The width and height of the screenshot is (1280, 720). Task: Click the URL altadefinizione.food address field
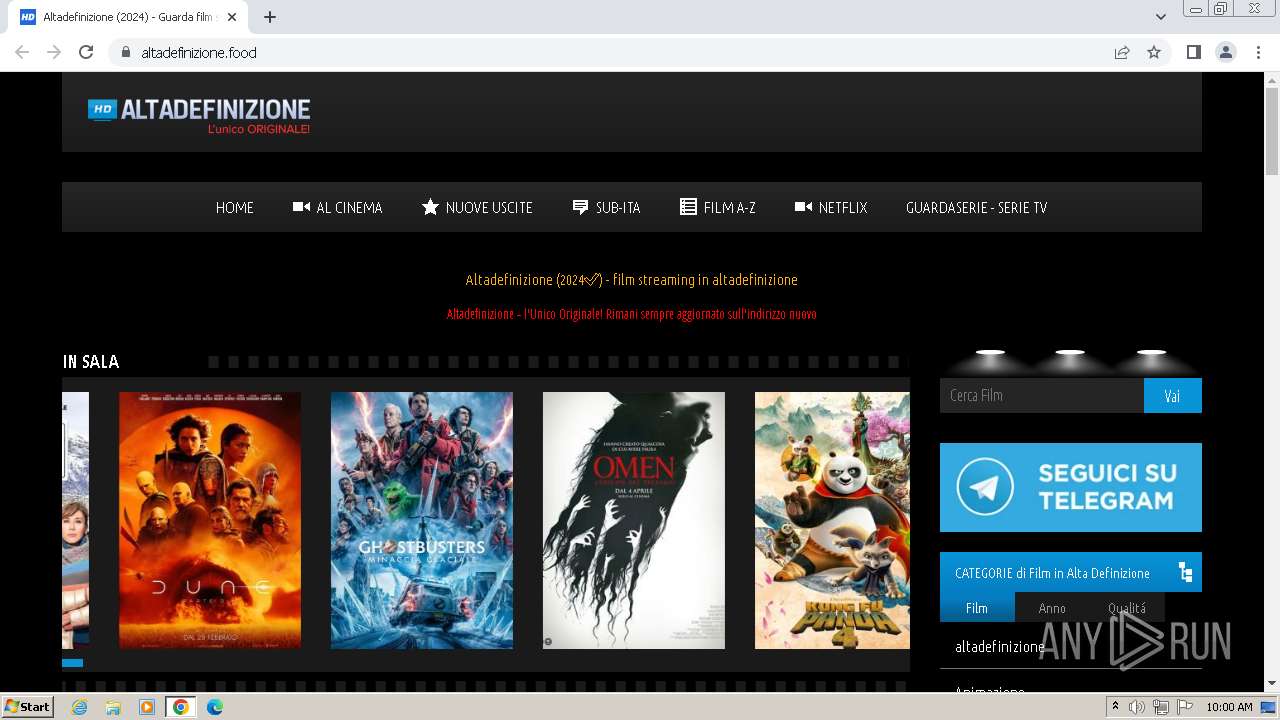(x=198, y=53)
